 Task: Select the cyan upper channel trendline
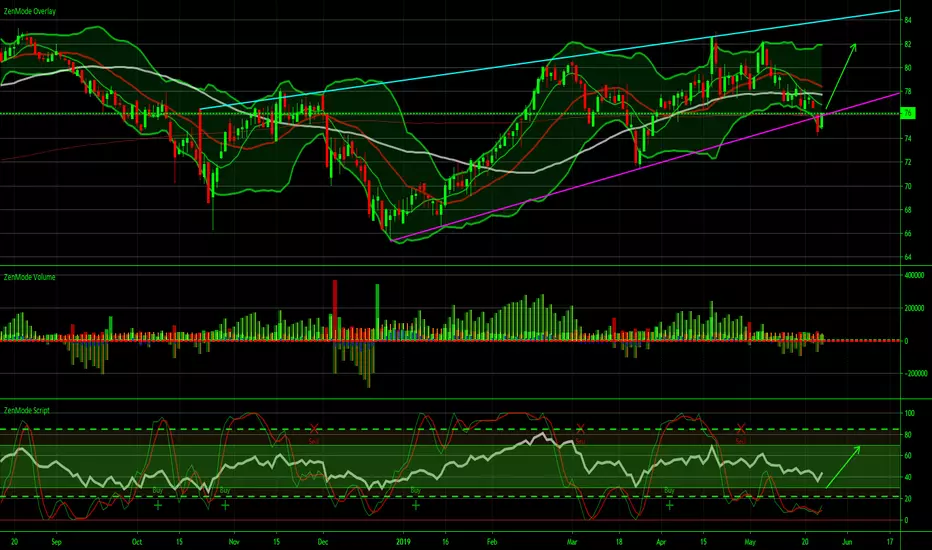[550, 60]
